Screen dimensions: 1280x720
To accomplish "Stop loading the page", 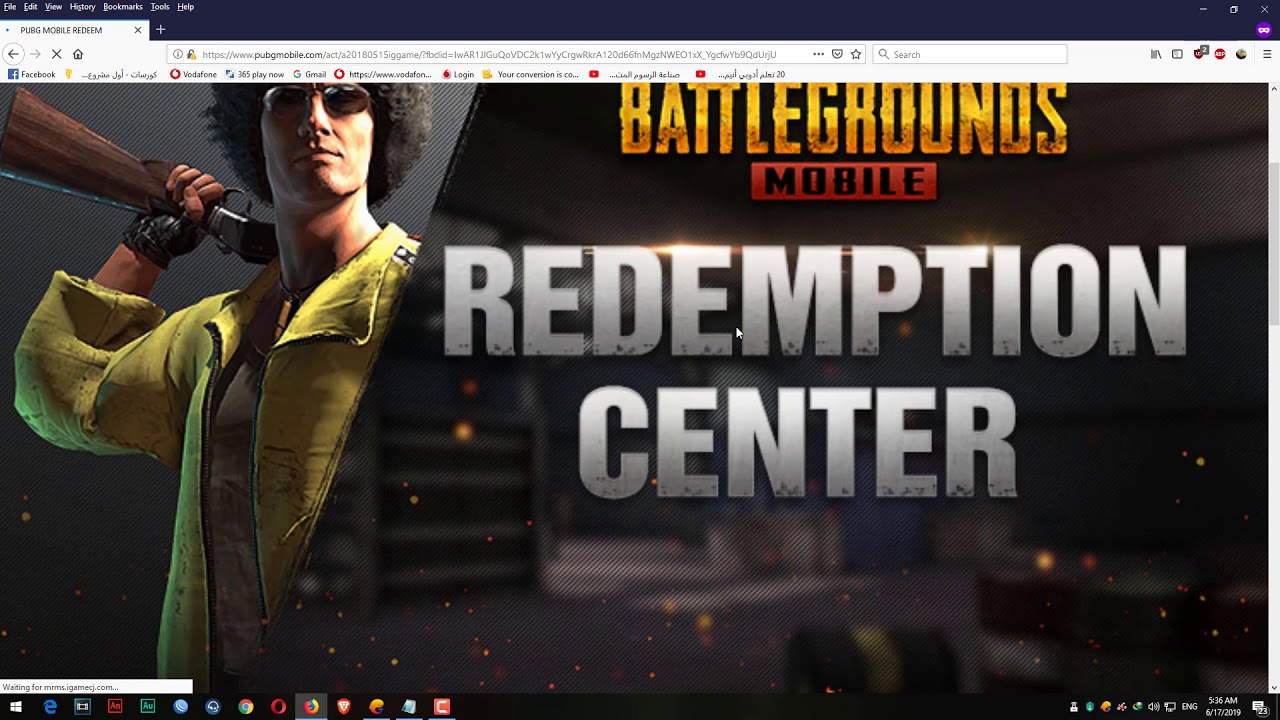I will (x=56, y=54).
